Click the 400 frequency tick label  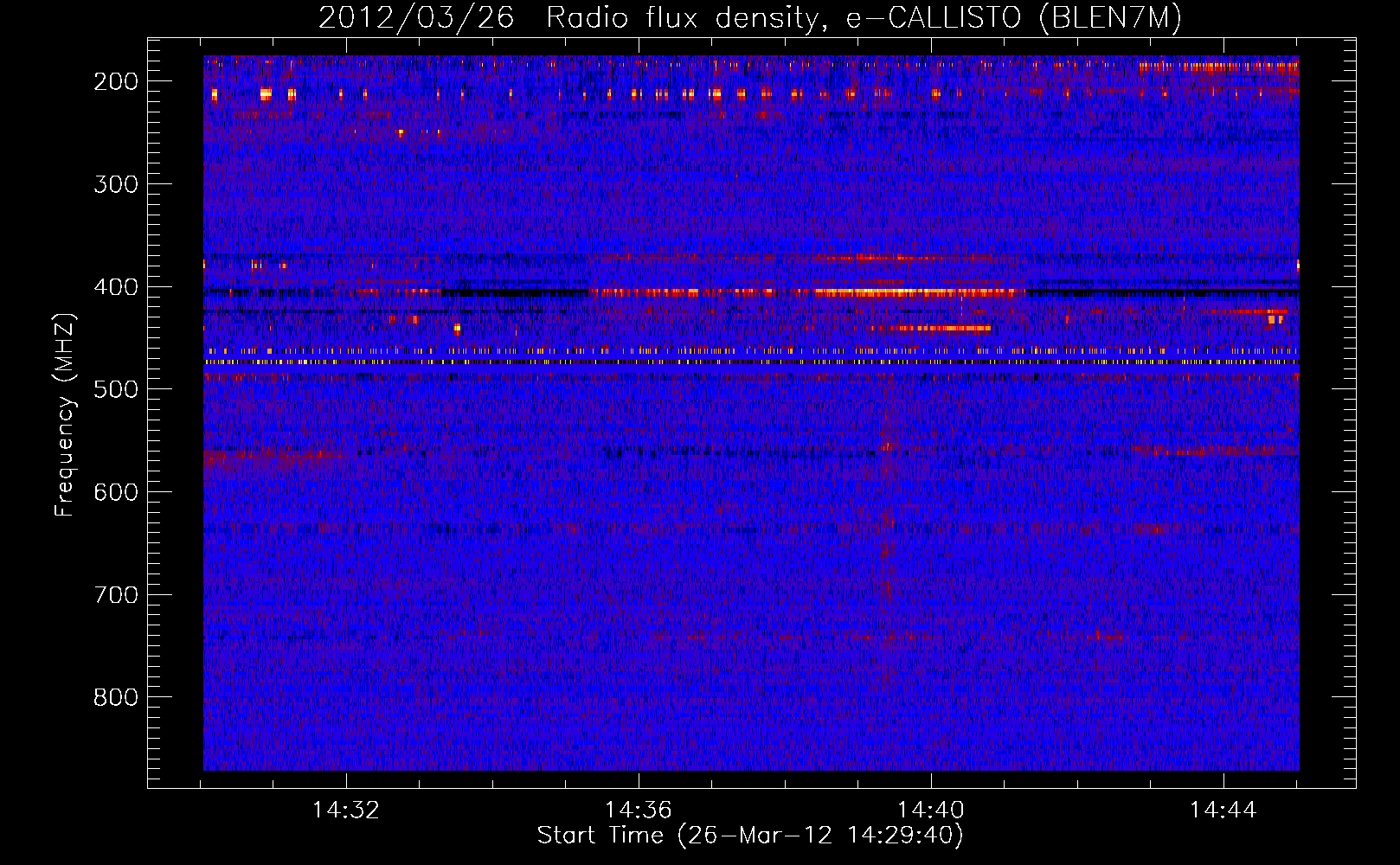tap(116, 287)
